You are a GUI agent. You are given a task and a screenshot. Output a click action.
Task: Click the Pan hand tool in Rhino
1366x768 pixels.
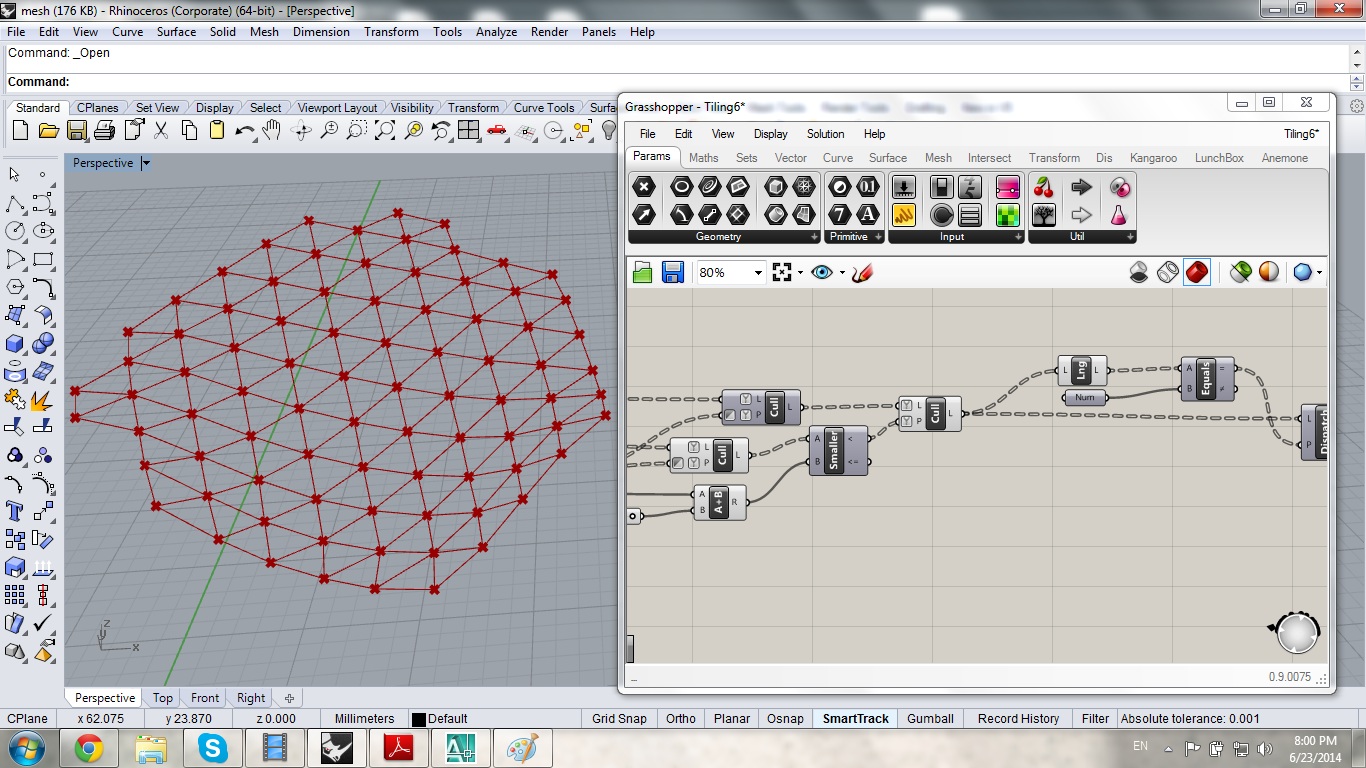pyautogui.click(x=272, y=131)
